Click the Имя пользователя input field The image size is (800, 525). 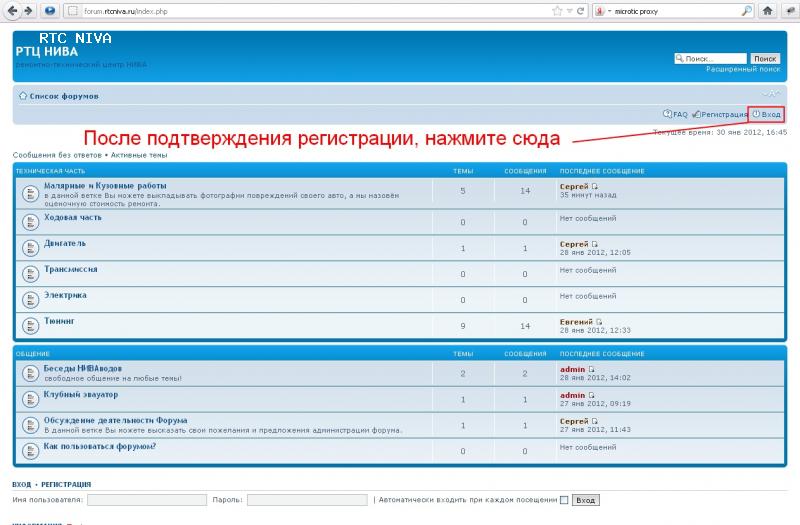coord(147,500)
